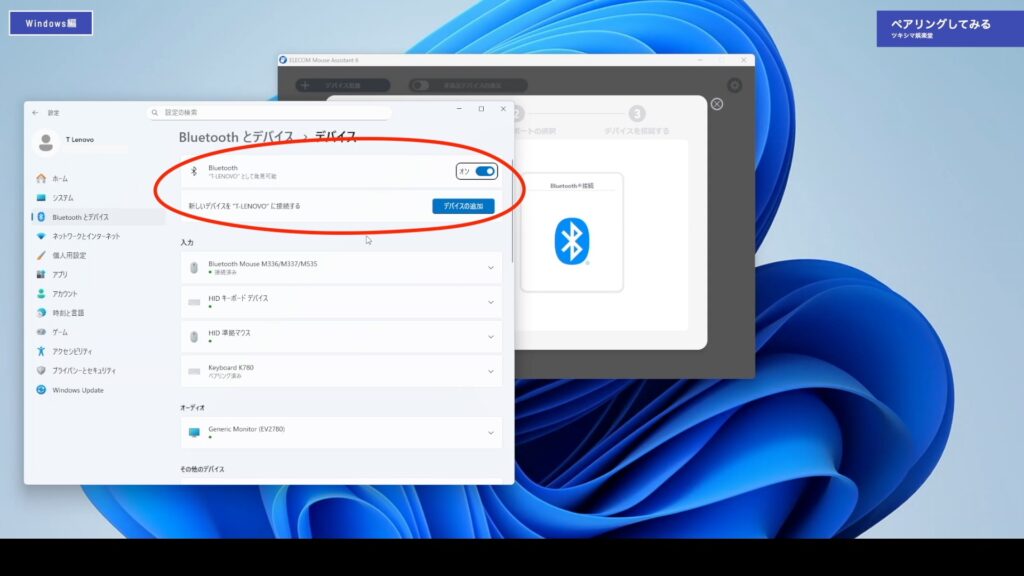The width and height of the screenshot is (1024, 576).
Task: Open アクセシビリティ settings
Action: tap(72, 351)
